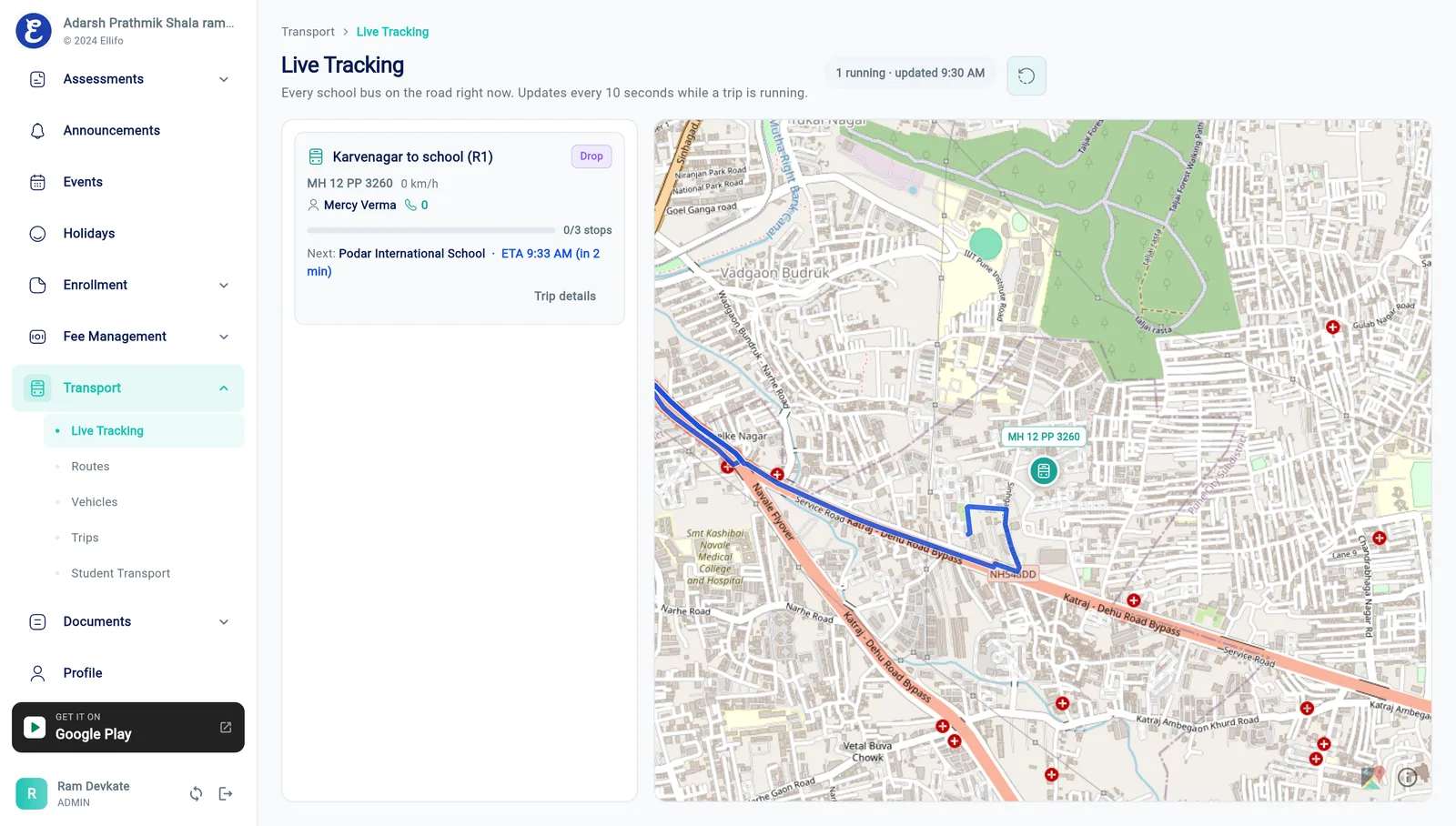The image size is (1456, 826).
Task: Click the MH 12 PP 3260 map label
Action: pos(1044,437)
